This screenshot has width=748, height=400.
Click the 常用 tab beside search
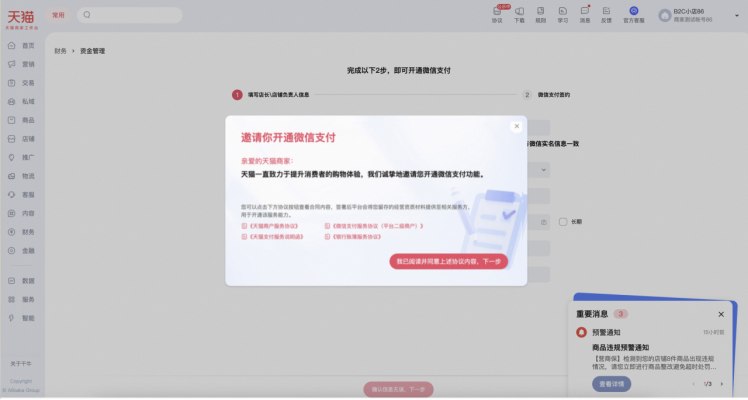(x=58, y=15)
